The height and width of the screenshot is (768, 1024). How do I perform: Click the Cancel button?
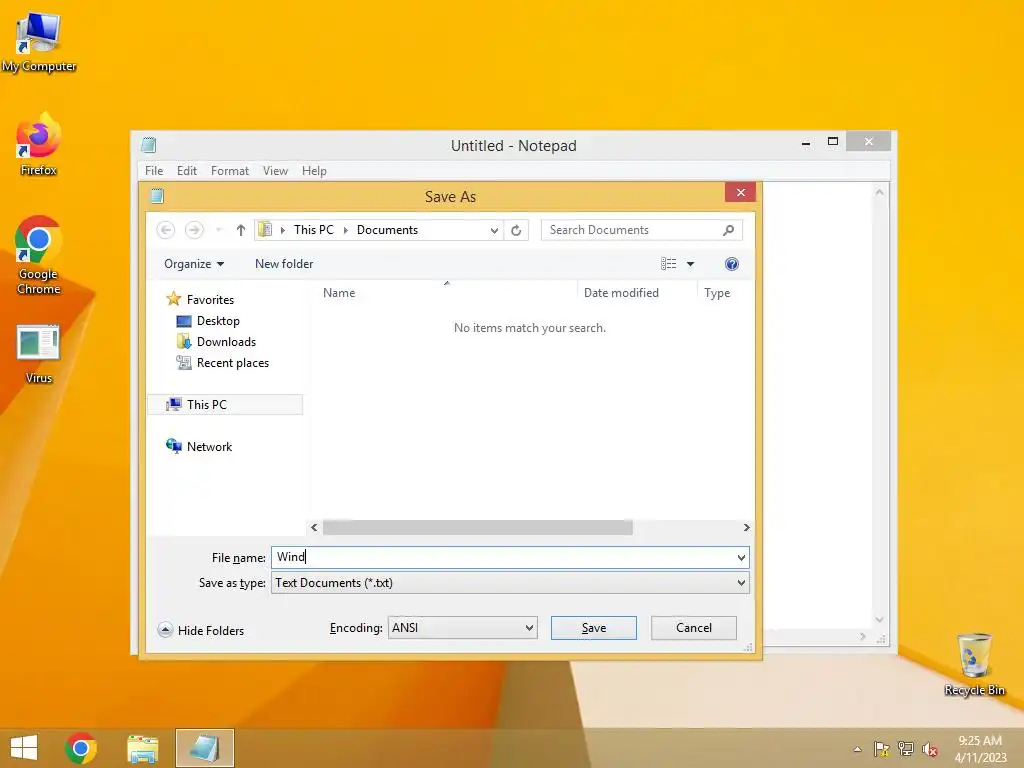[x=694, y=628]
